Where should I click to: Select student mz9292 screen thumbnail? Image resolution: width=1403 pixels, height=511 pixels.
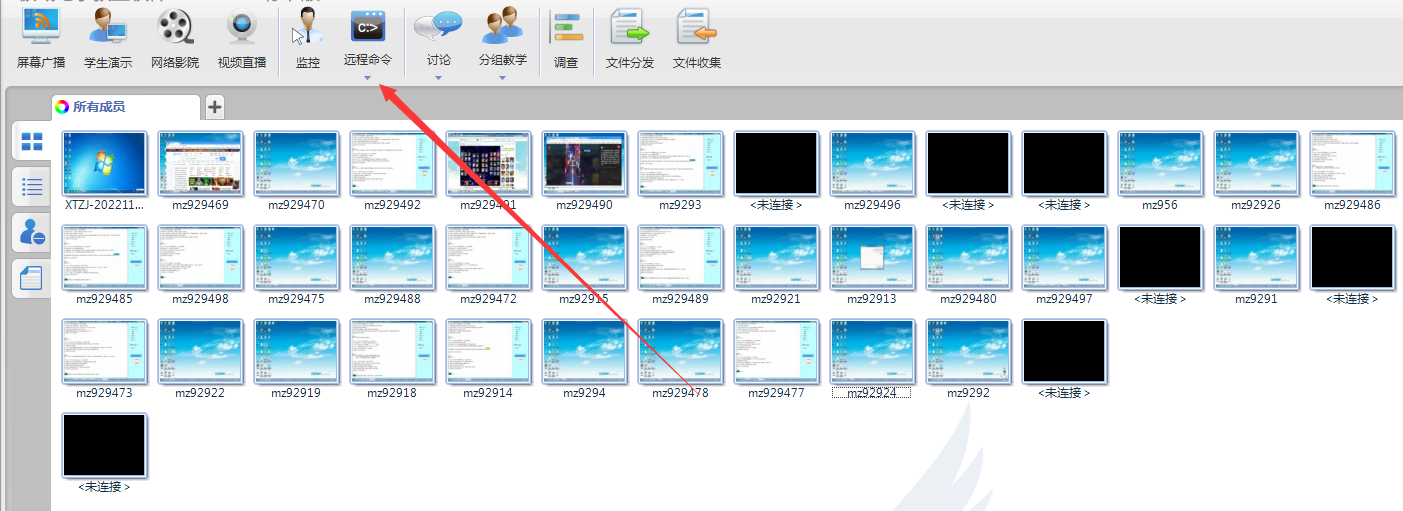[x=969, y=351]
